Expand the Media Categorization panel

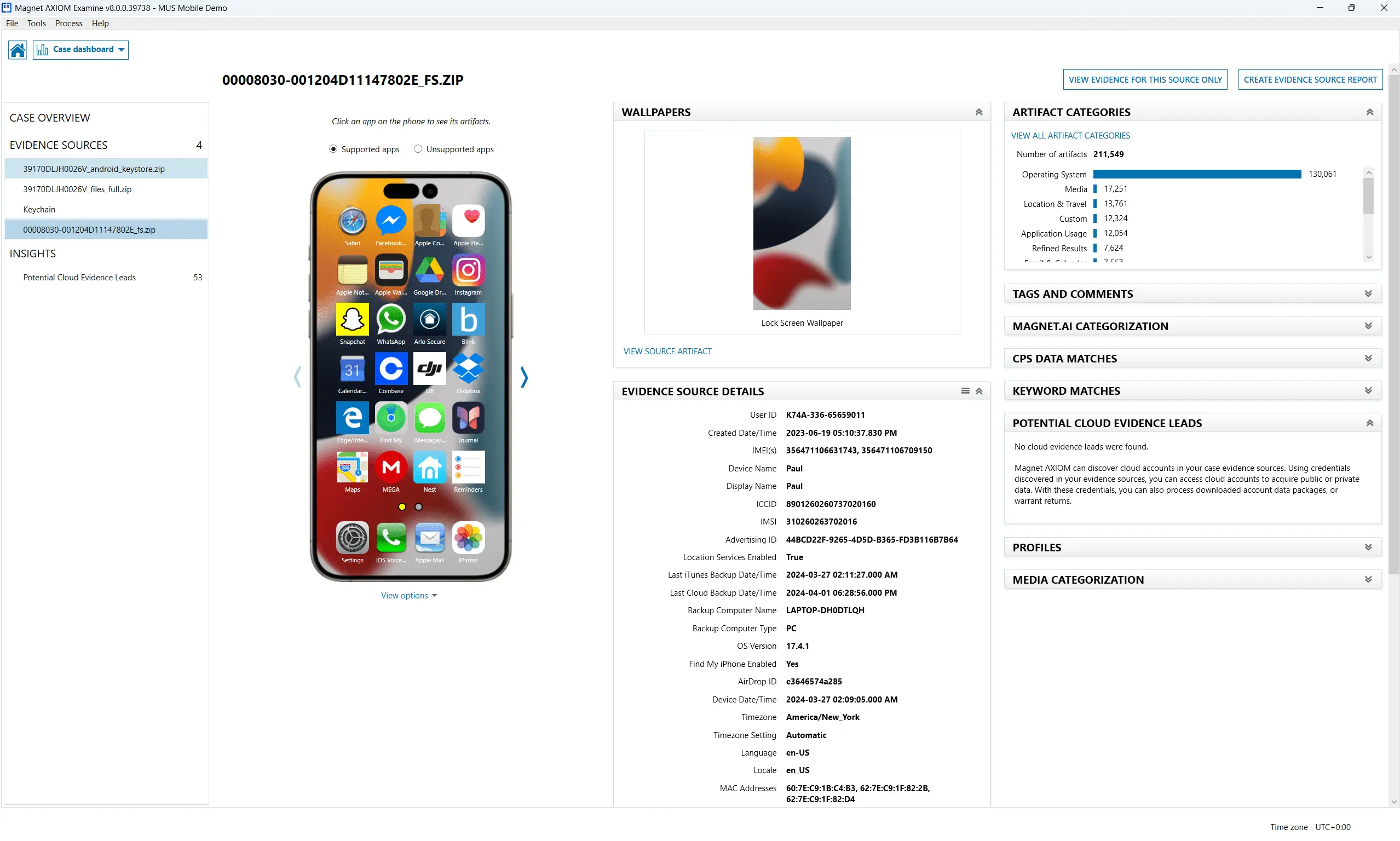1369,579
